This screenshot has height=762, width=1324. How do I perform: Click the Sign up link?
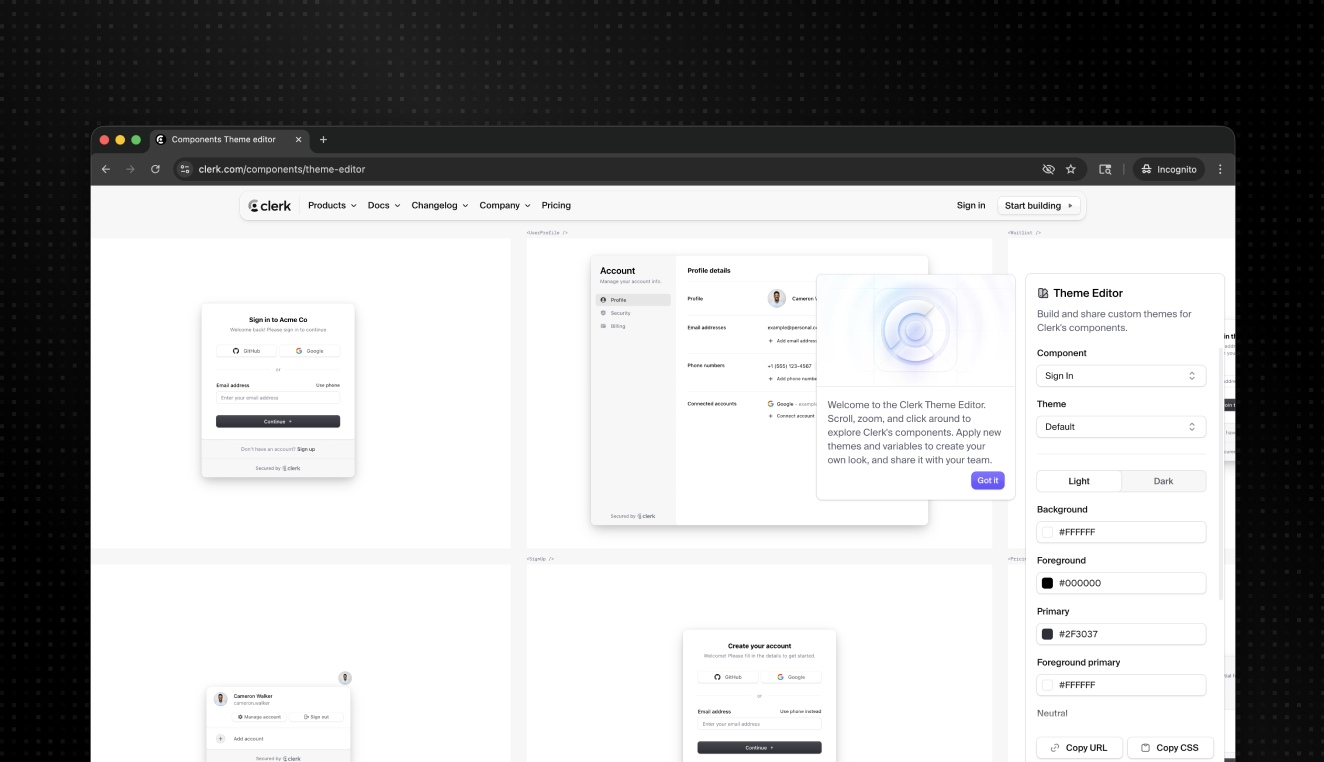coord(306,449)
